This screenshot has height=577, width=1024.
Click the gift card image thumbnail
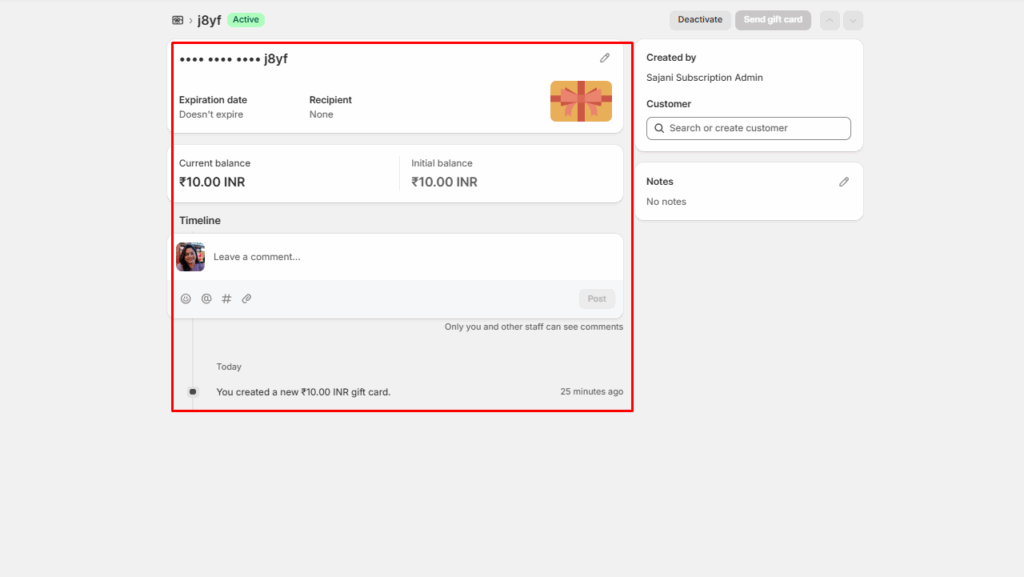581,101
